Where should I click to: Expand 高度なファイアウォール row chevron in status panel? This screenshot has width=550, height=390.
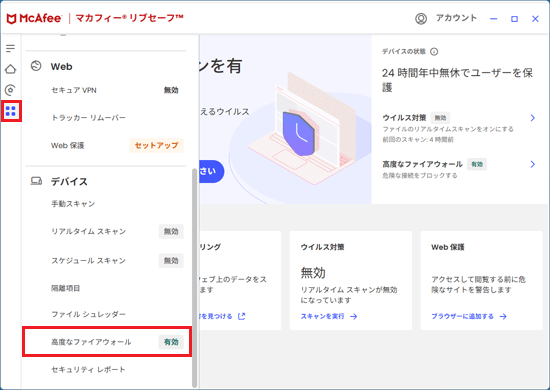tap(532, 164)
